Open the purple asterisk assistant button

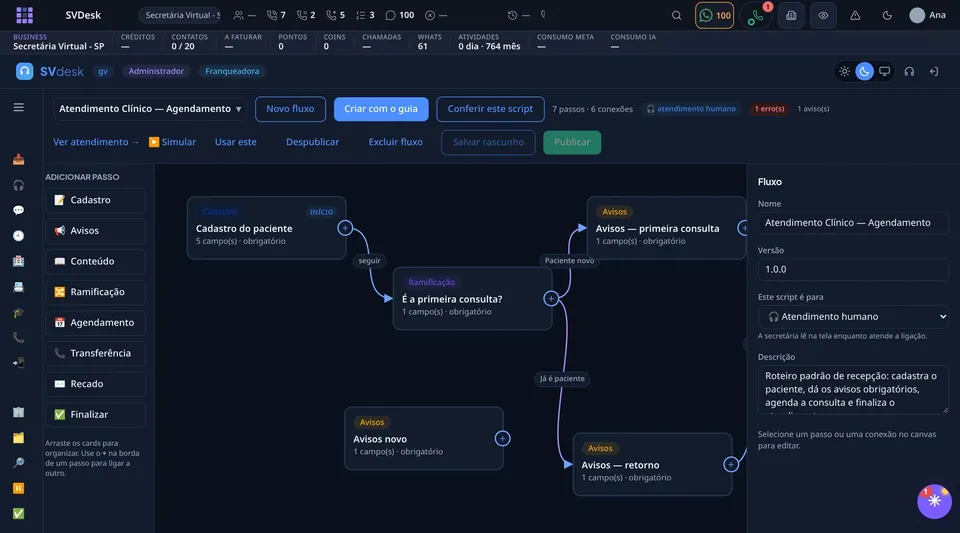pyautogui.click(x=934, y=501)
